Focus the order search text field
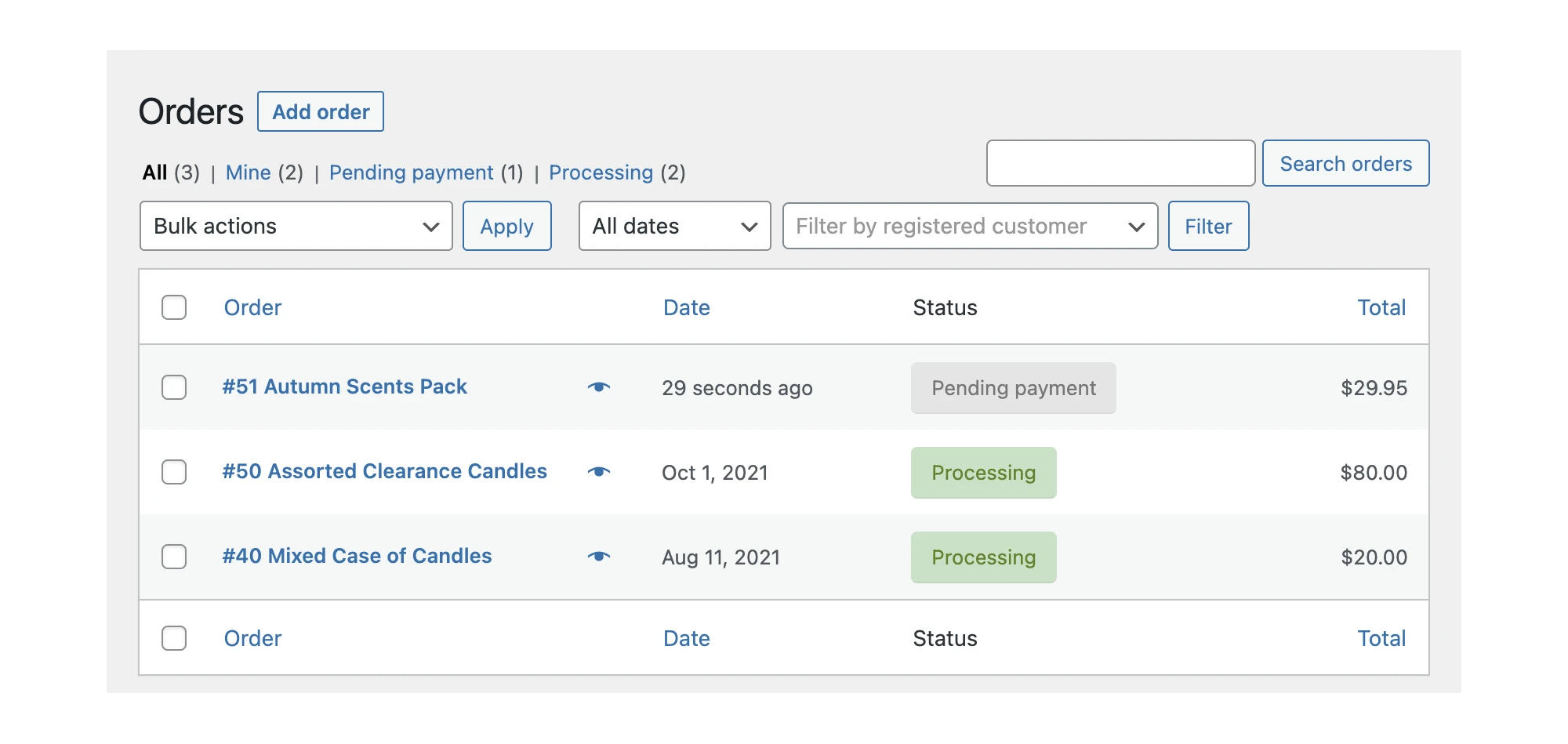The image size is (1568, 744). (x=1120, y=163)
